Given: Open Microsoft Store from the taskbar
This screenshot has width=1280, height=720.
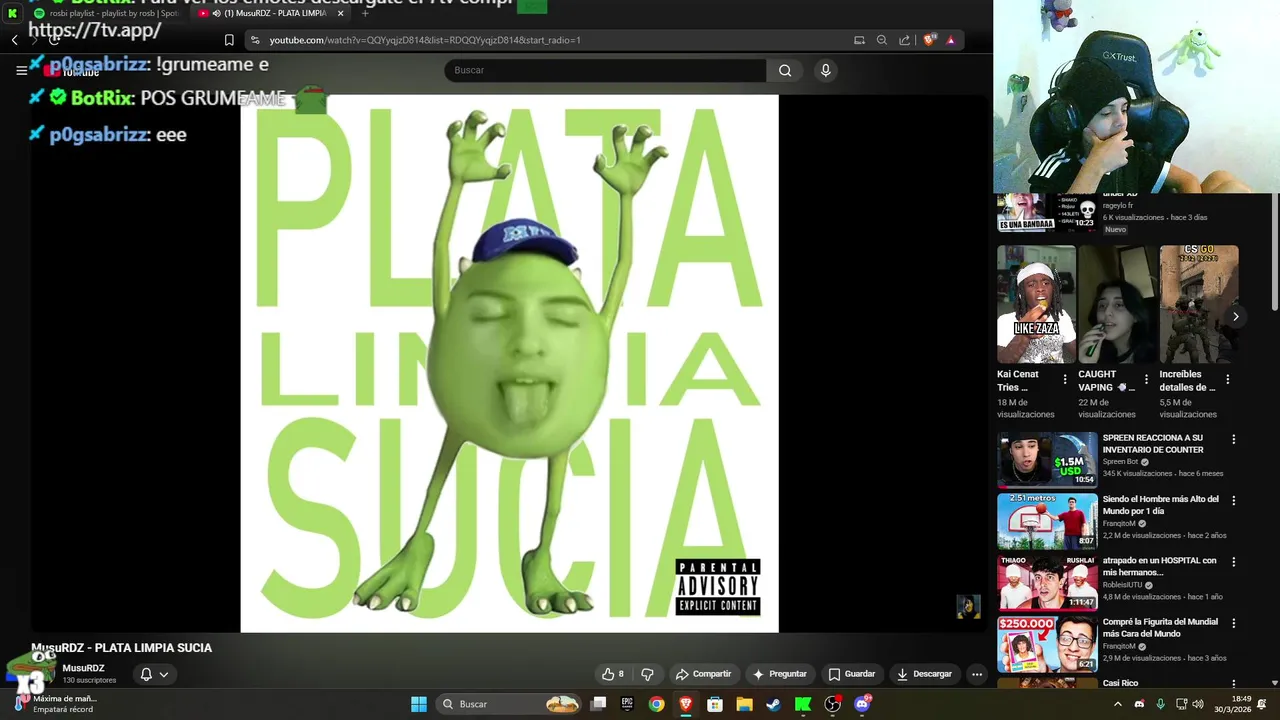Looking at the screenshot, I should [x=715, y=704].
